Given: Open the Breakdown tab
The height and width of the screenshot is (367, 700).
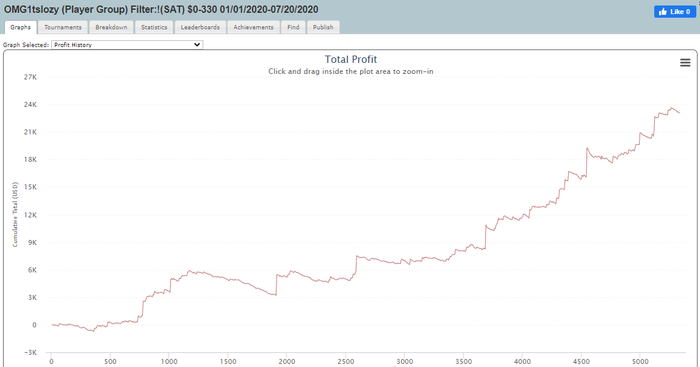Looking at the screenshot, I should 111,27.
